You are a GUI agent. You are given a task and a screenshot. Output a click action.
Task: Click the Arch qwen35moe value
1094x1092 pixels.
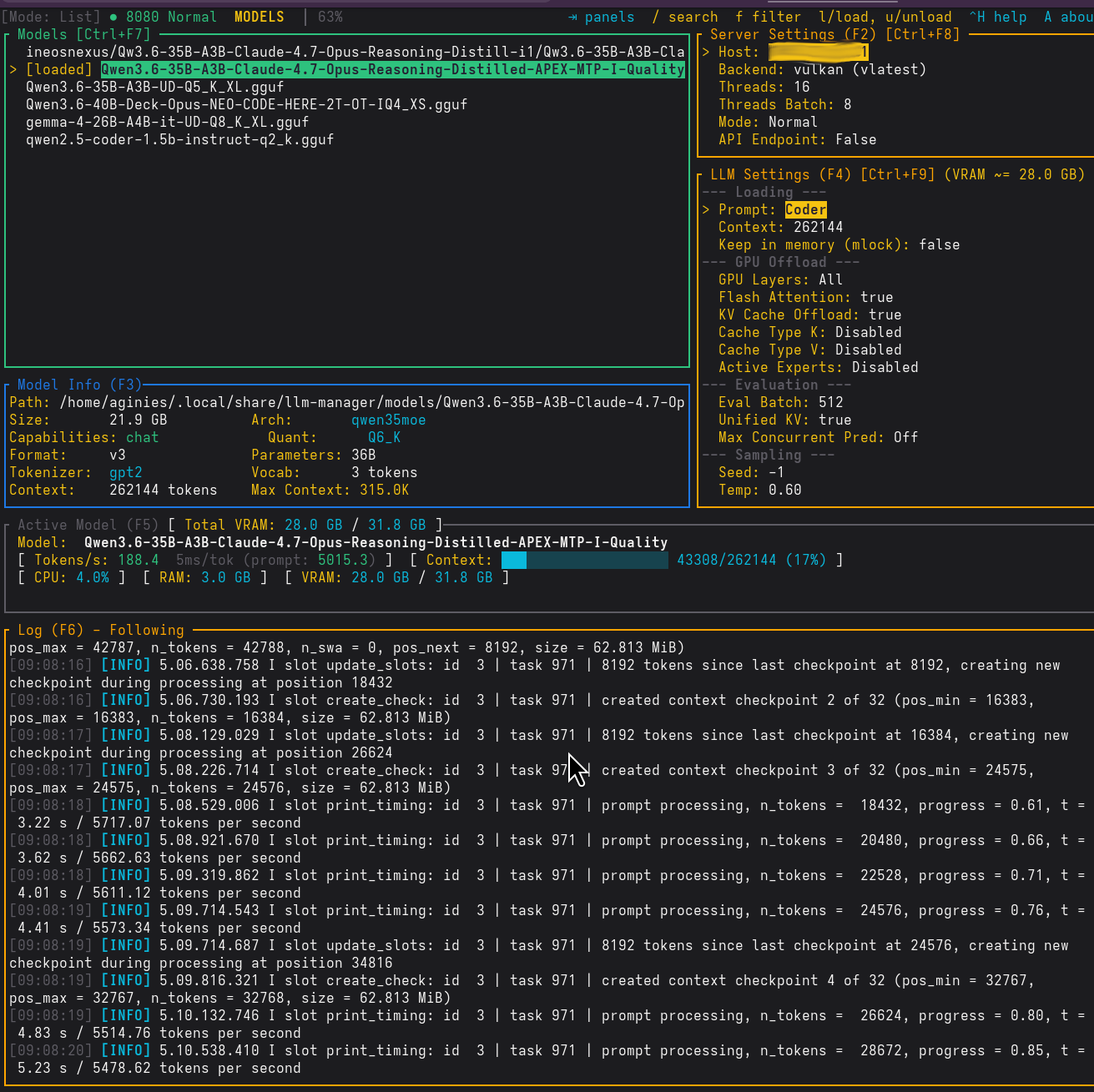click(389, 420)
